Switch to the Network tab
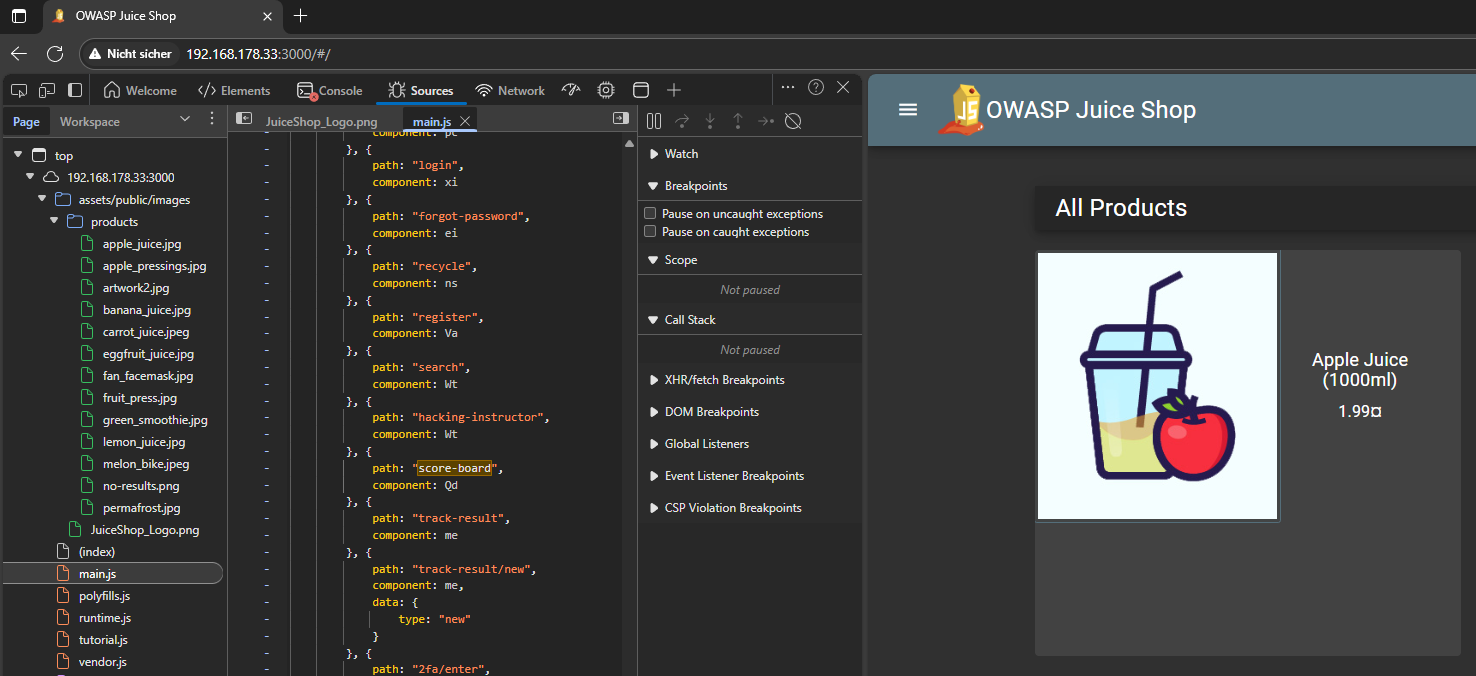Screen dimensions: 1476x676 (511, 90)
